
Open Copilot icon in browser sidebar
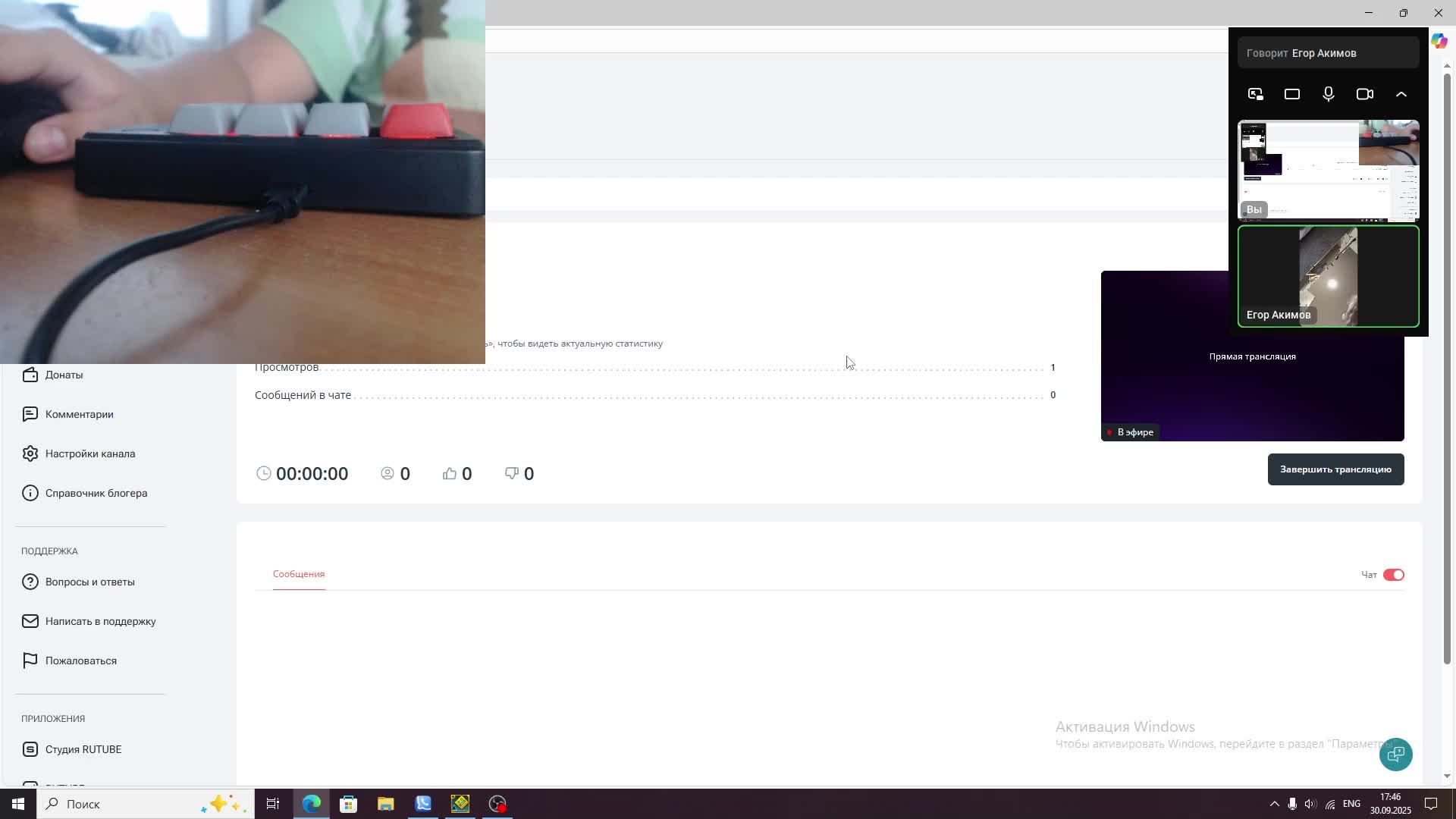coord(1439,42)
